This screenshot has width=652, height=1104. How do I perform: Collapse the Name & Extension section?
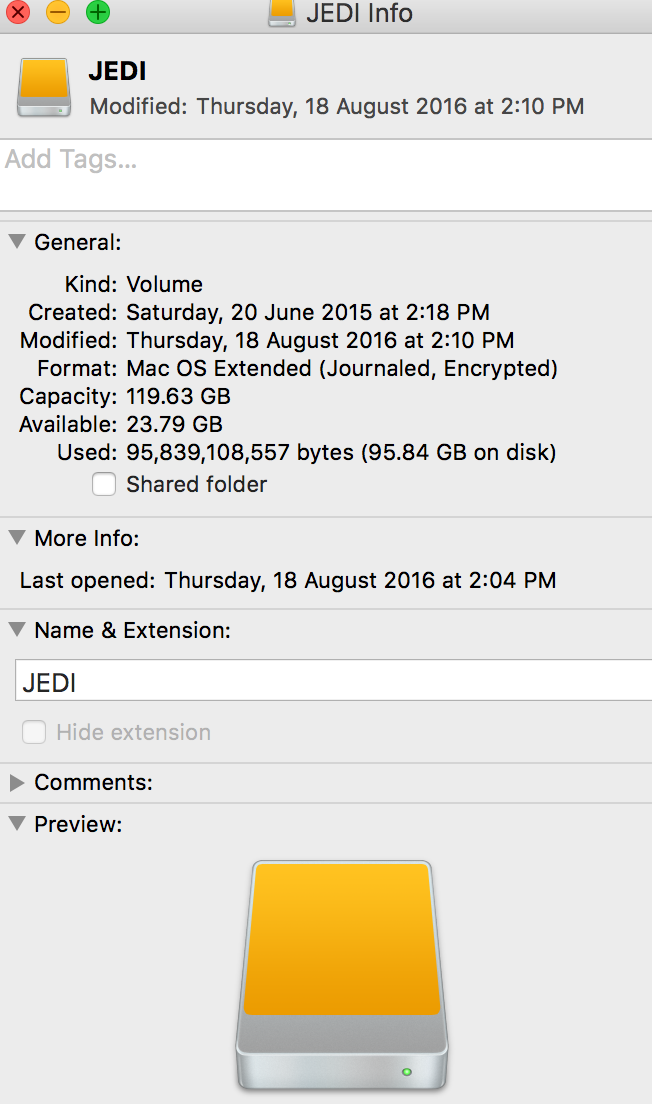(x=17, y=629)
